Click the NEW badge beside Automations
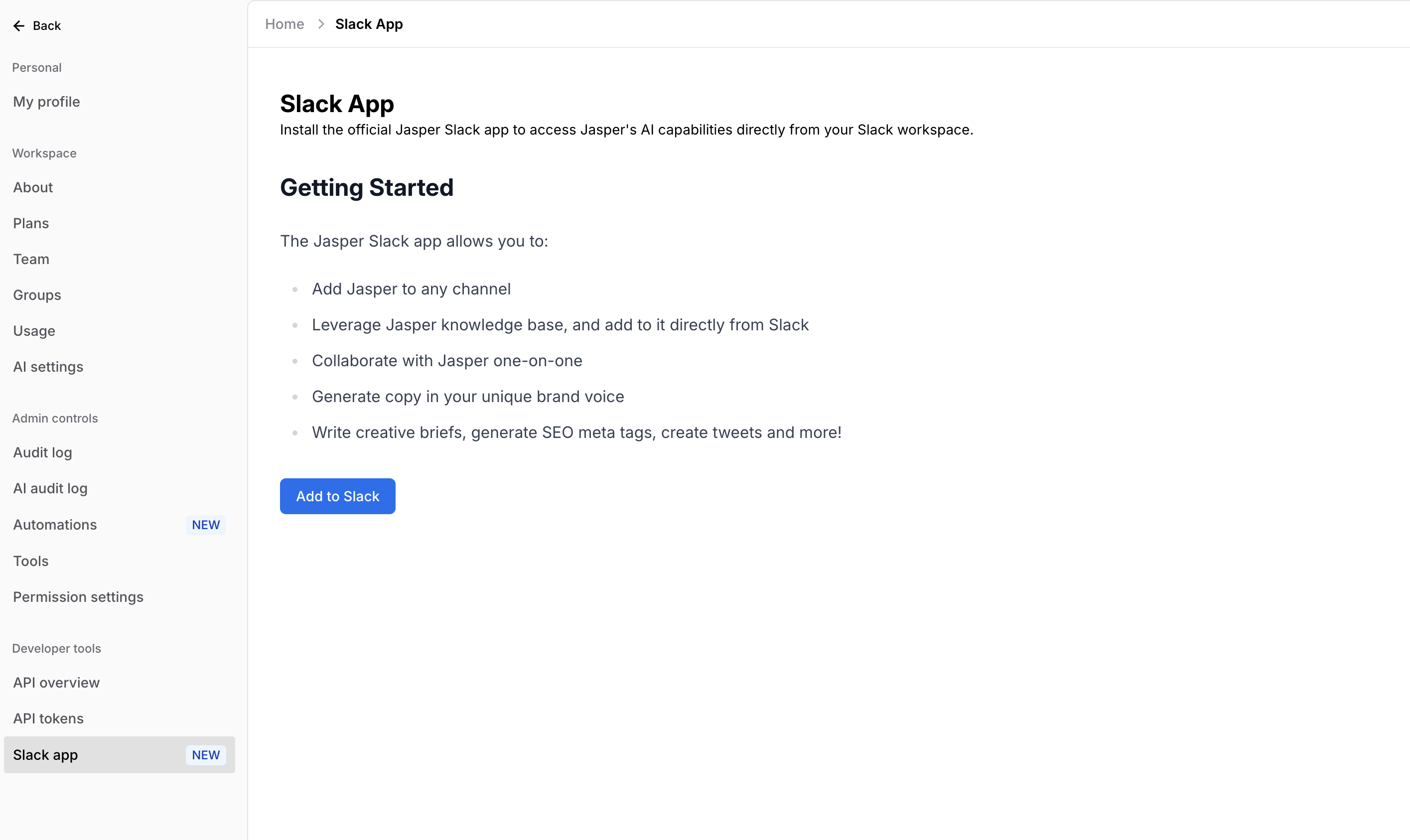 pos(205,525)
